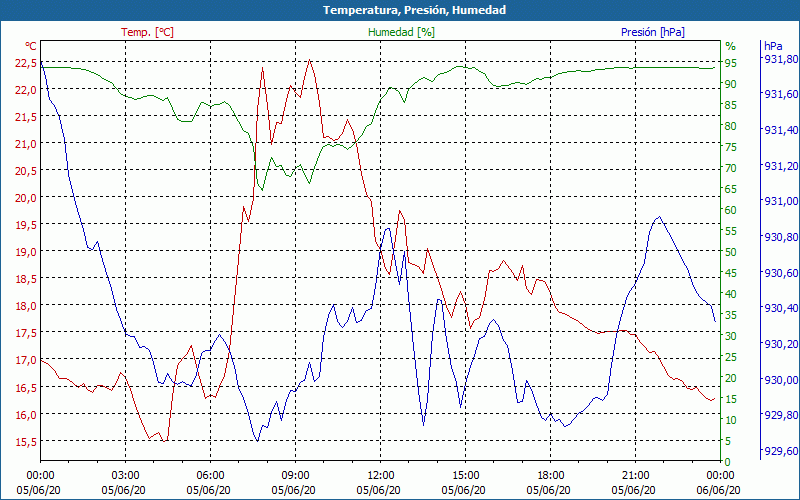Select the 85 value on humidity axis
This screenshot has height=500, width=800.
click(731, 105)
